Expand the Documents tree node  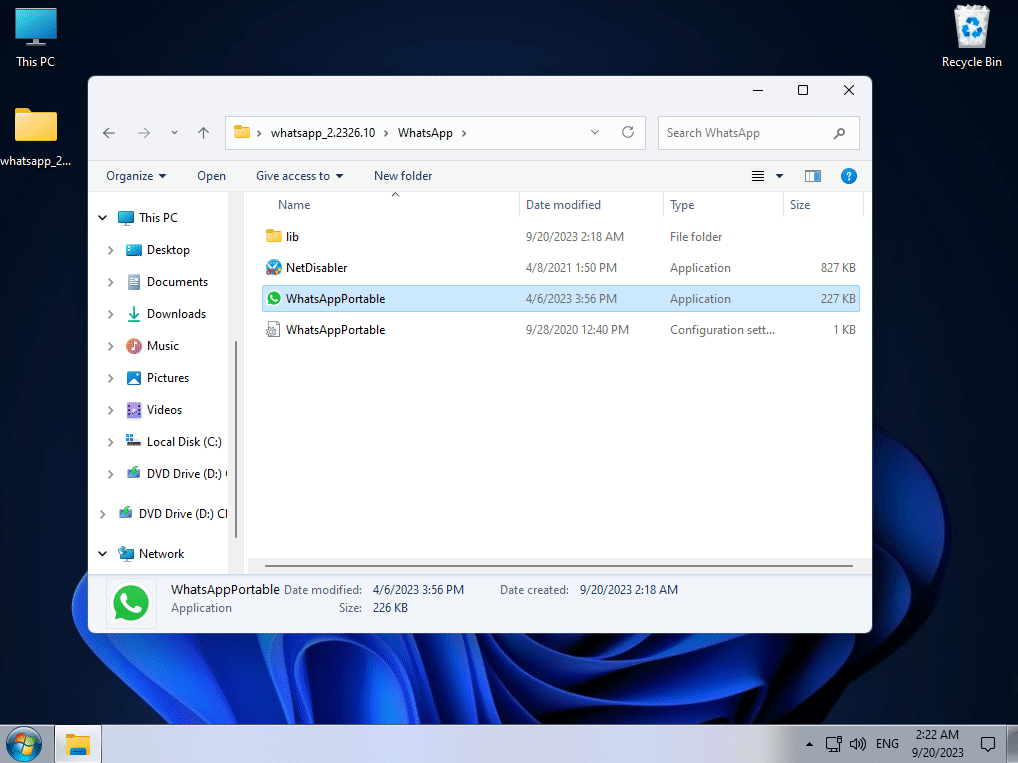[x=110, y=282]
